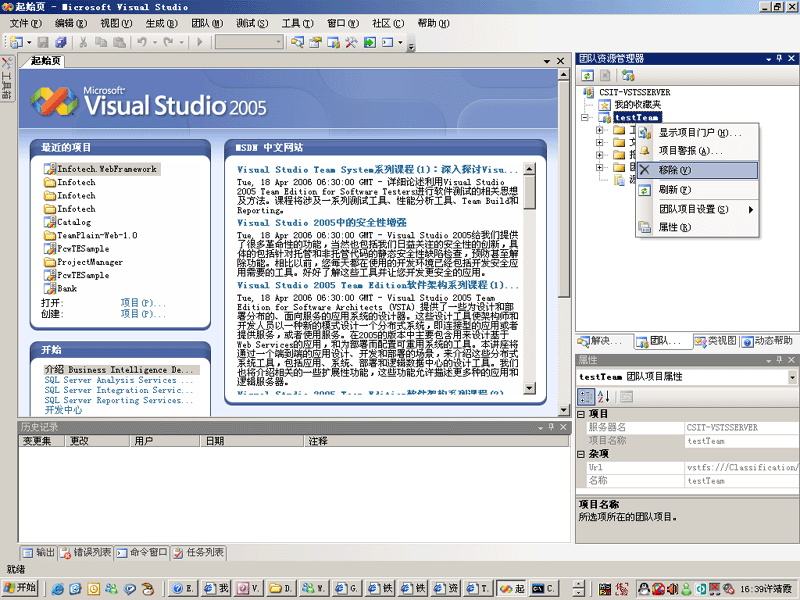
Task: Open the collapsed Toolbox side tab
Action: tap(7, 78)
